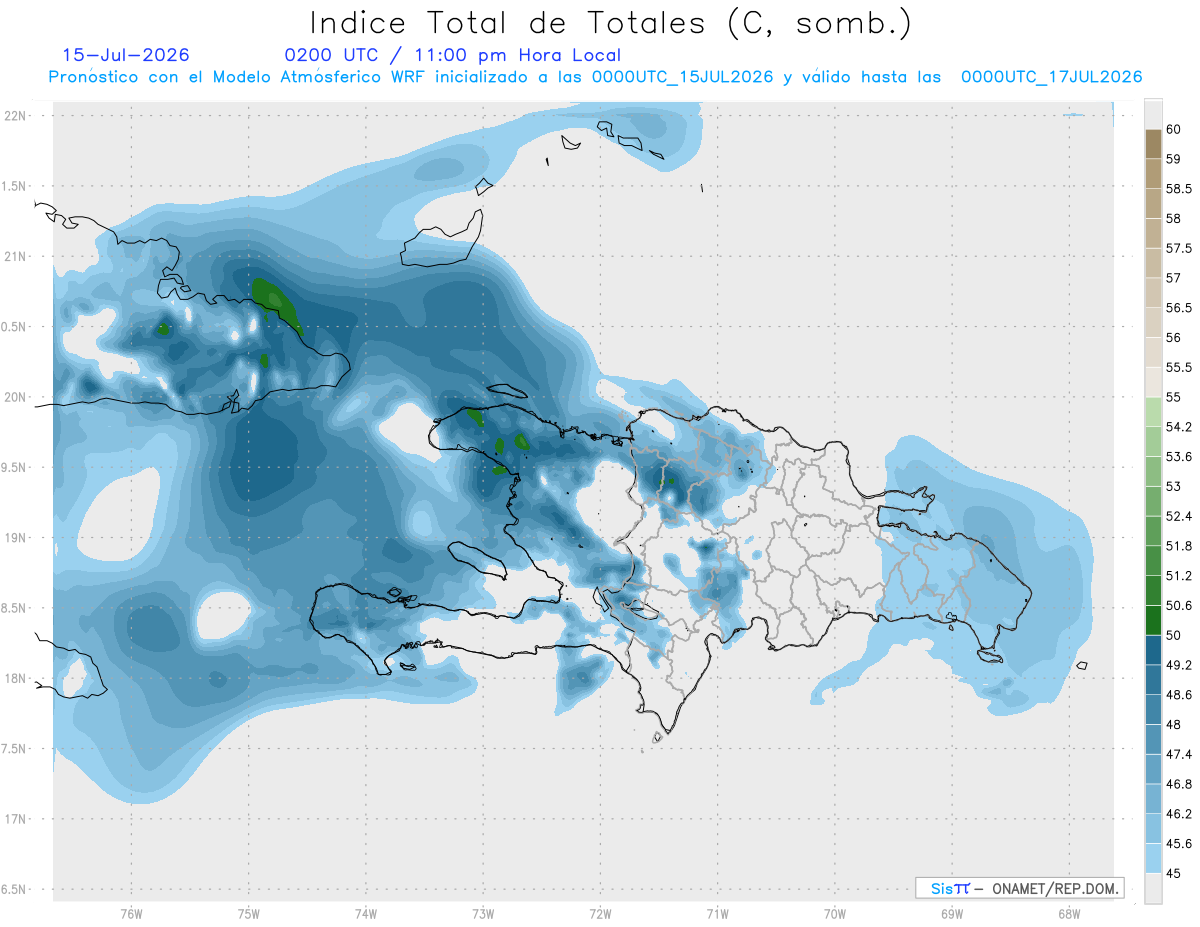The width and height of the screenshot is (1200, 927).
Task: Click the 'SisTT - ONAMET/REP.DOM.' credit box
Action: (x=1019, y=888)
